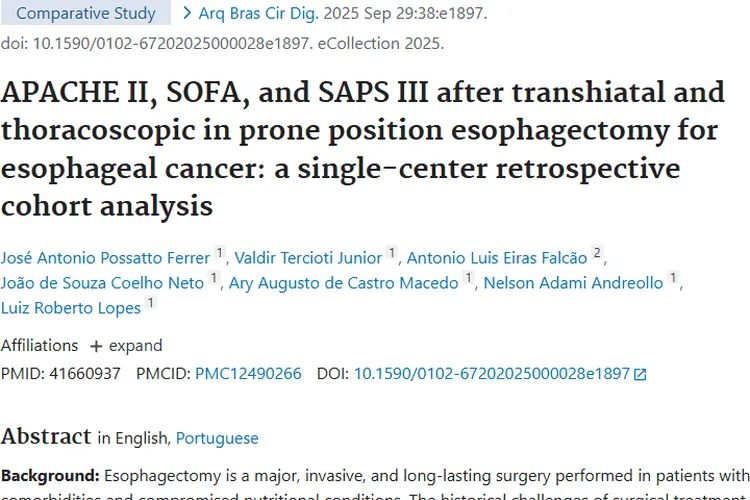Viewport: 750px width, 500px height.
Task: Open the PMC12490266 full-text link
Action: click(x=248, y=374)
